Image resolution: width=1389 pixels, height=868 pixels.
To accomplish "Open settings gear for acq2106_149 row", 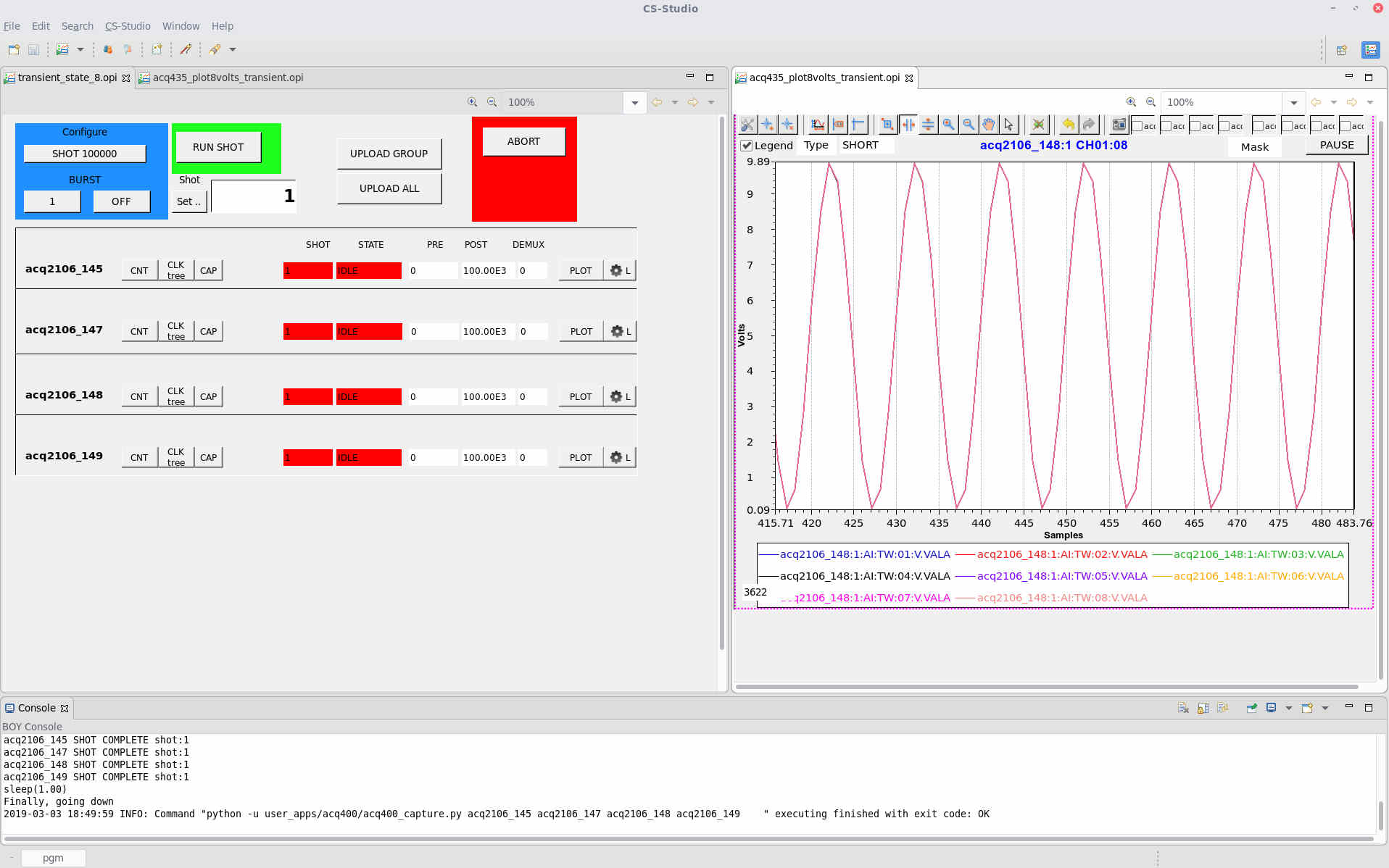I will tap(620, 457).
